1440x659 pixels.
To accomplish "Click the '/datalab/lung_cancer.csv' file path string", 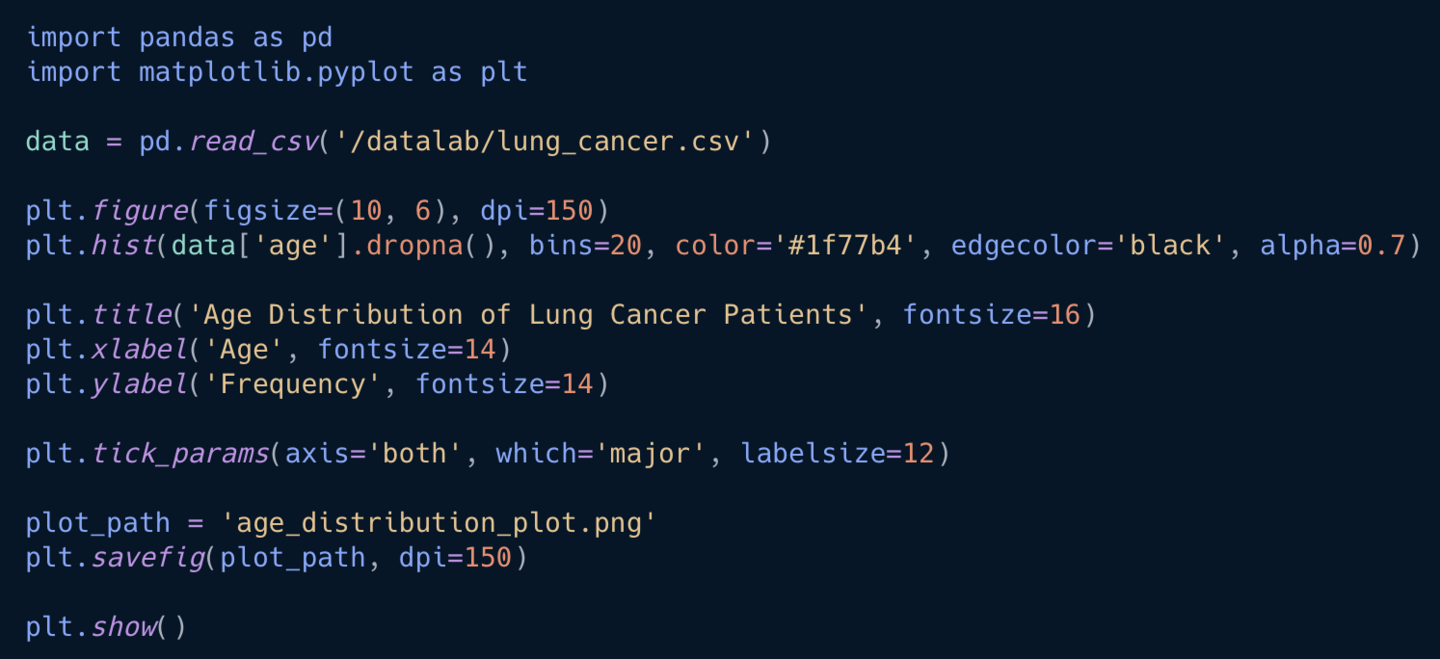I will [545, 141].
